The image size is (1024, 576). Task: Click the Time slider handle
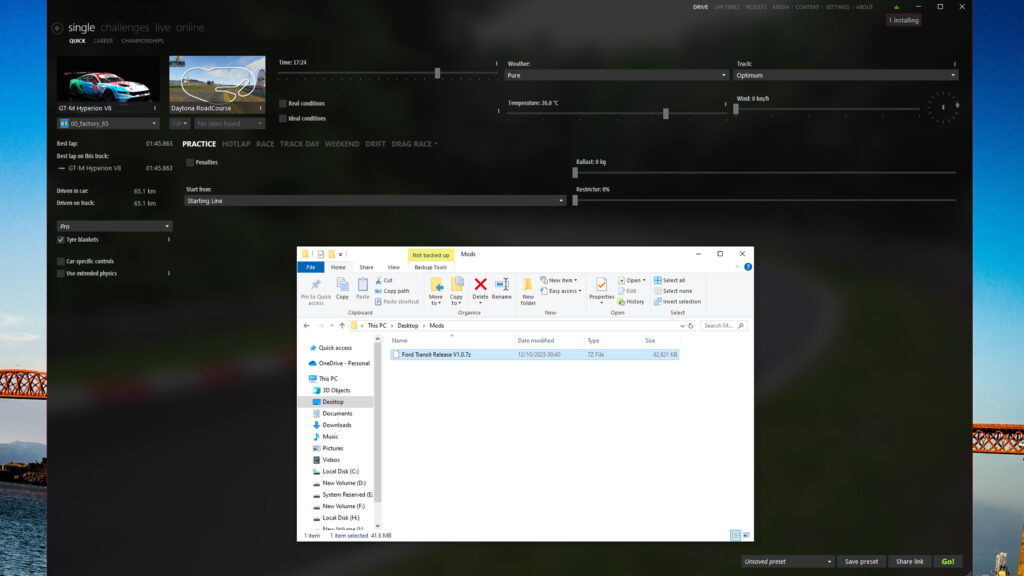(x=437, y=73)
